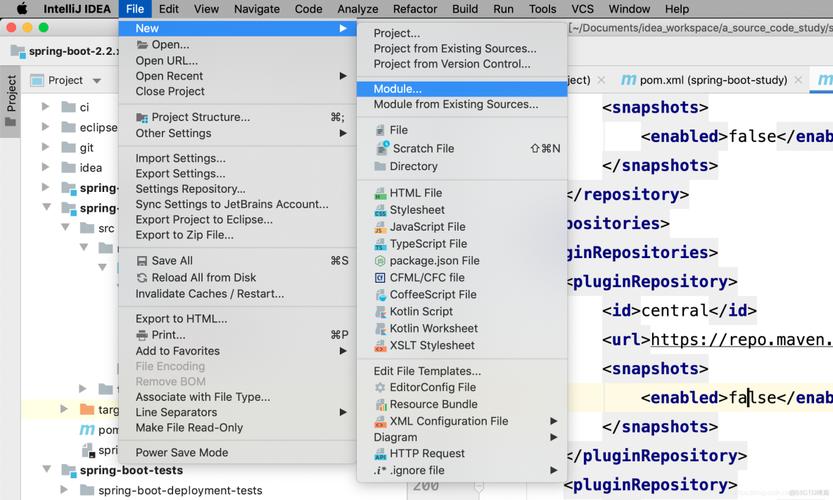Click the Project Structure icon

[142, 117]
